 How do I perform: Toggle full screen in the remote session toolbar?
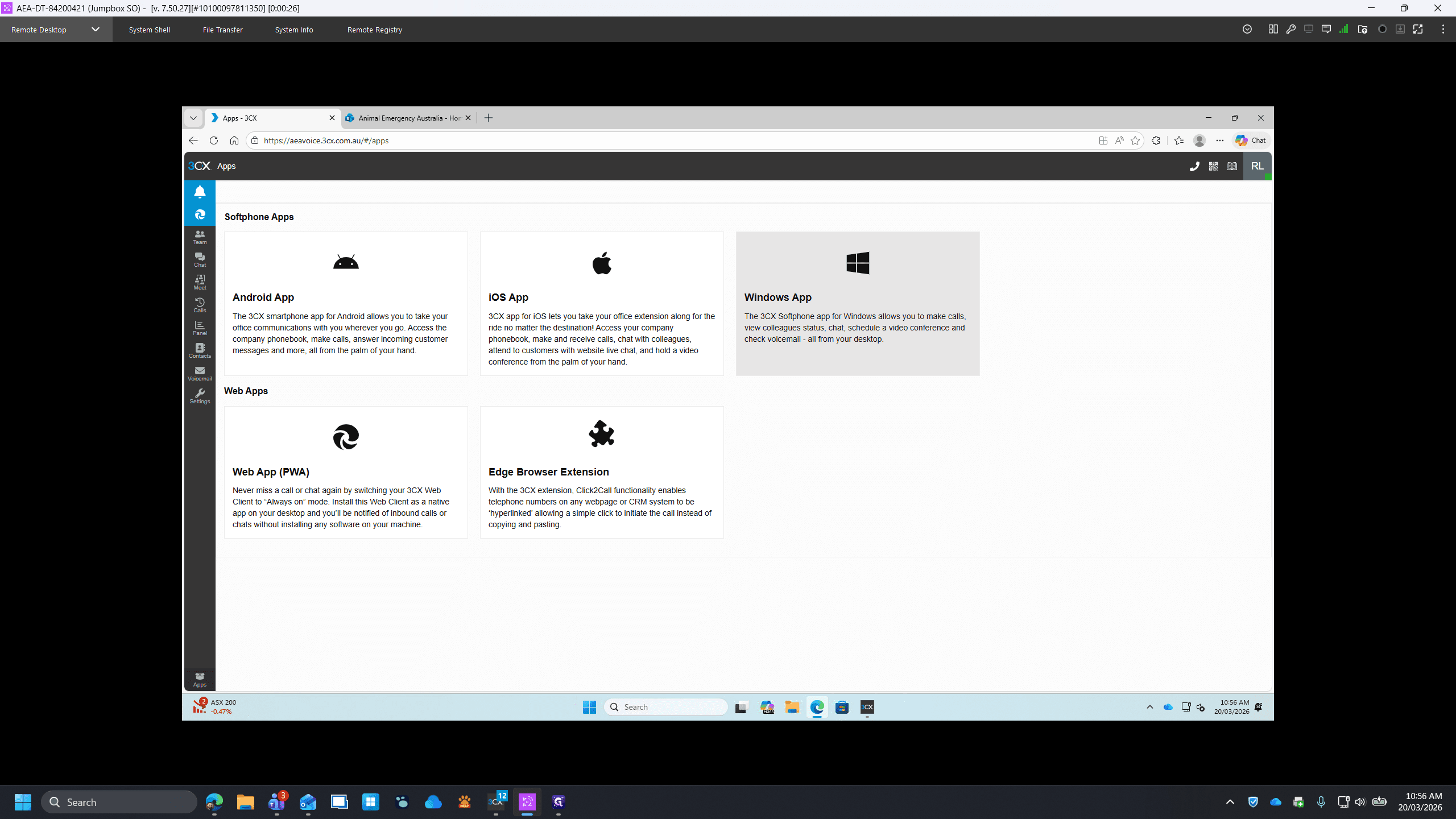coord(1418,30)
